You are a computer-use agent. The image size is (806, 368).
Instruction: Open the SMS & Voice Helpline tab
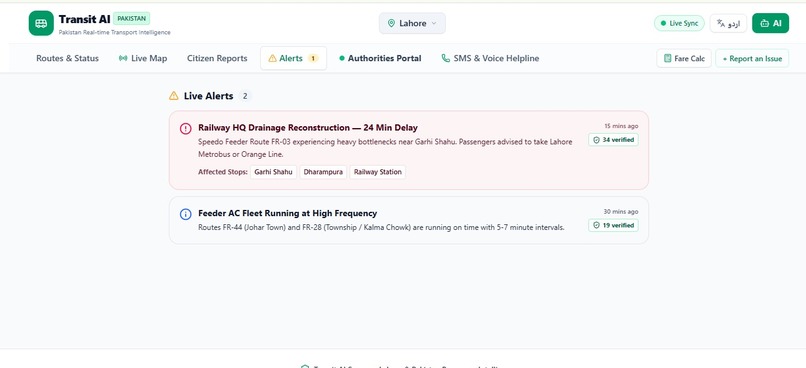coord(490,58)
